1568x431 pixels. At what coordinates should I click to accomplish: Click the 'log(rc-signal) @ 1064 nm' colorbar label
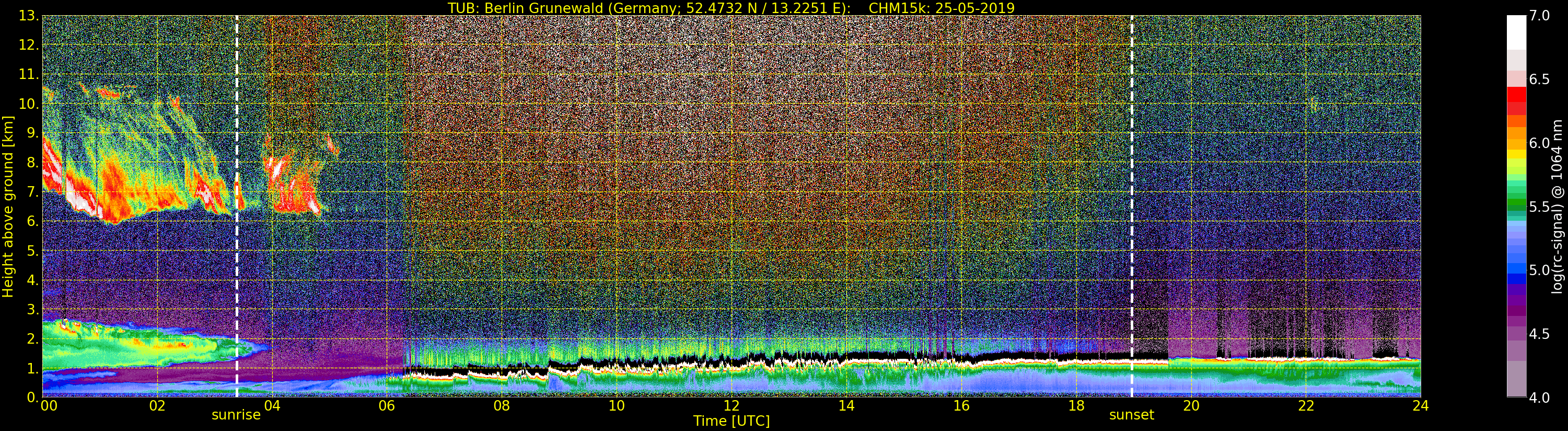1556,206
